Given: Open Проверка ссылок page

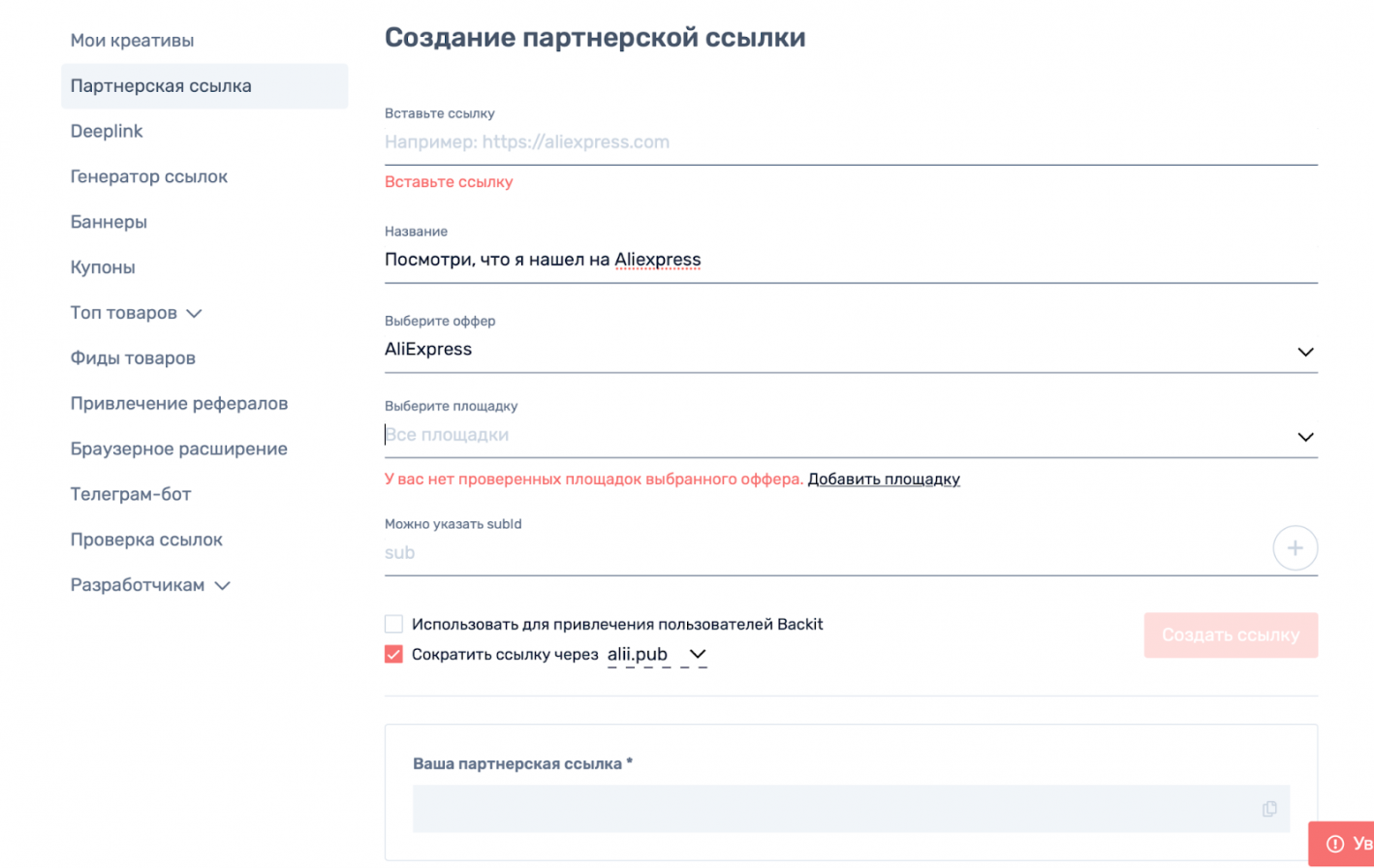Looking at the screenshot, I should [x=146, y=540].
